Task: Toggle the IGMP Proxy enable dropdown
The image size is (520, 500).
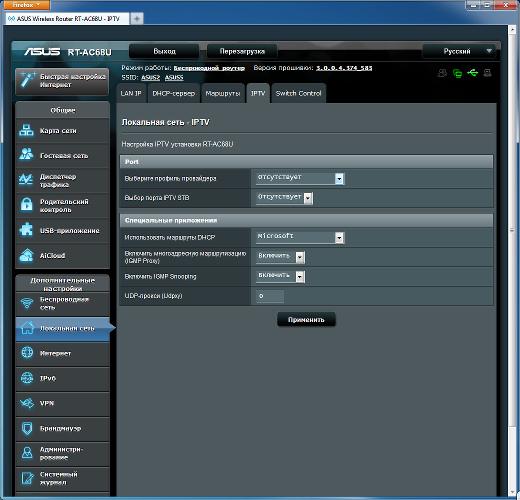Action: coord(280,257)
